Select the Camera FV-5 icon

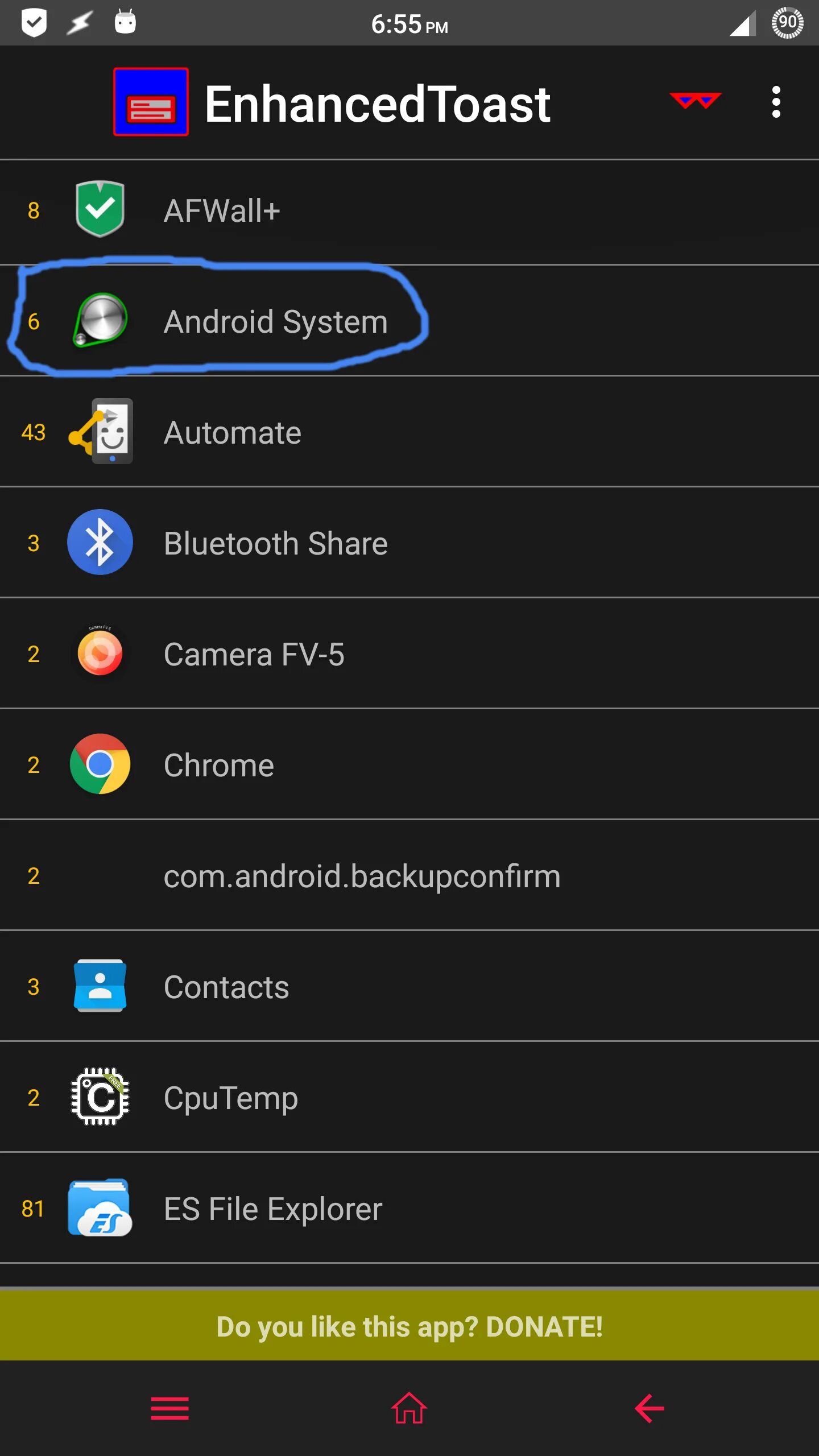pyautogui.click(x=100, y=652)
